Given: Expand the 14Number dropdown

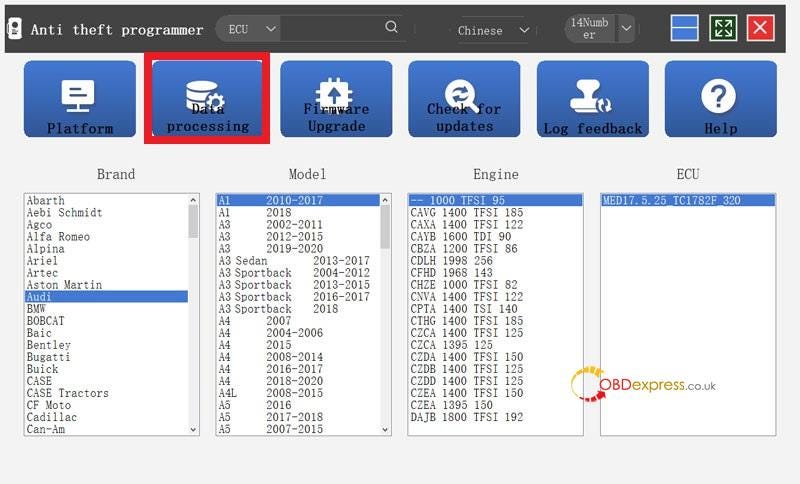Looking at the screenshot, I should point(627,29).
